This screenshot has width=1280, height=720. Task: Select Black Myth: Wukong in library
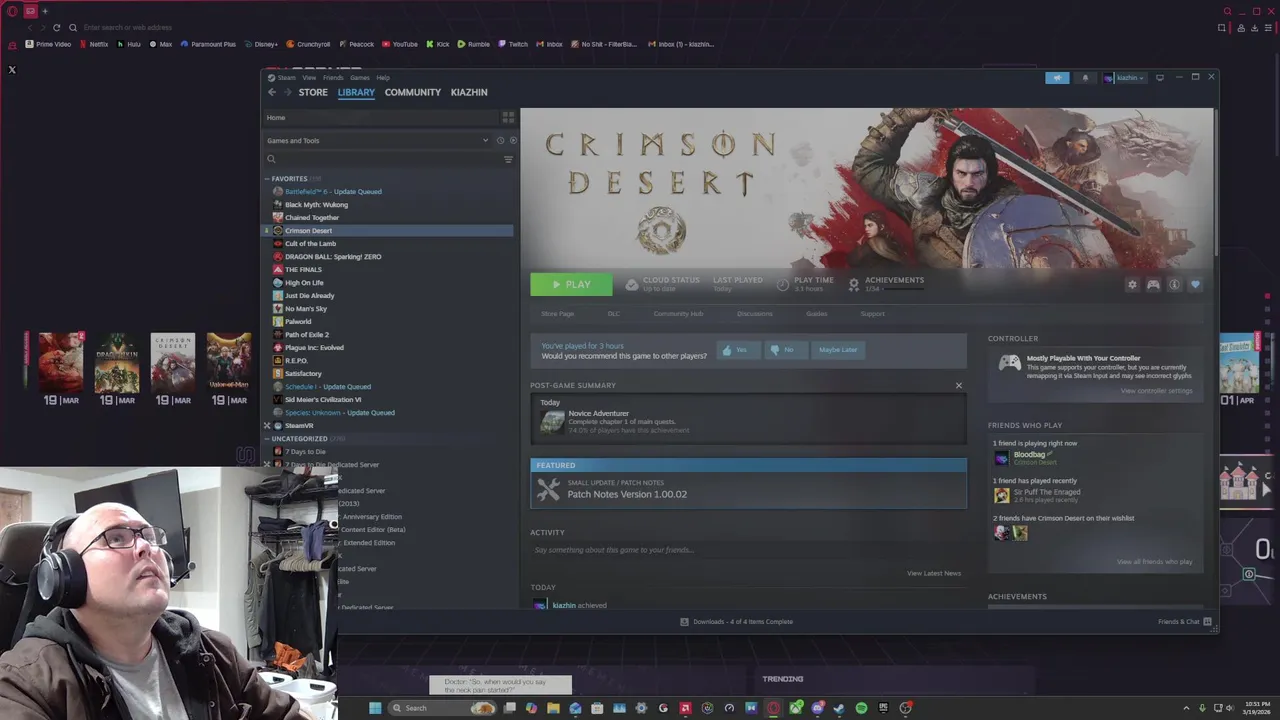click(x=316, y=204)
